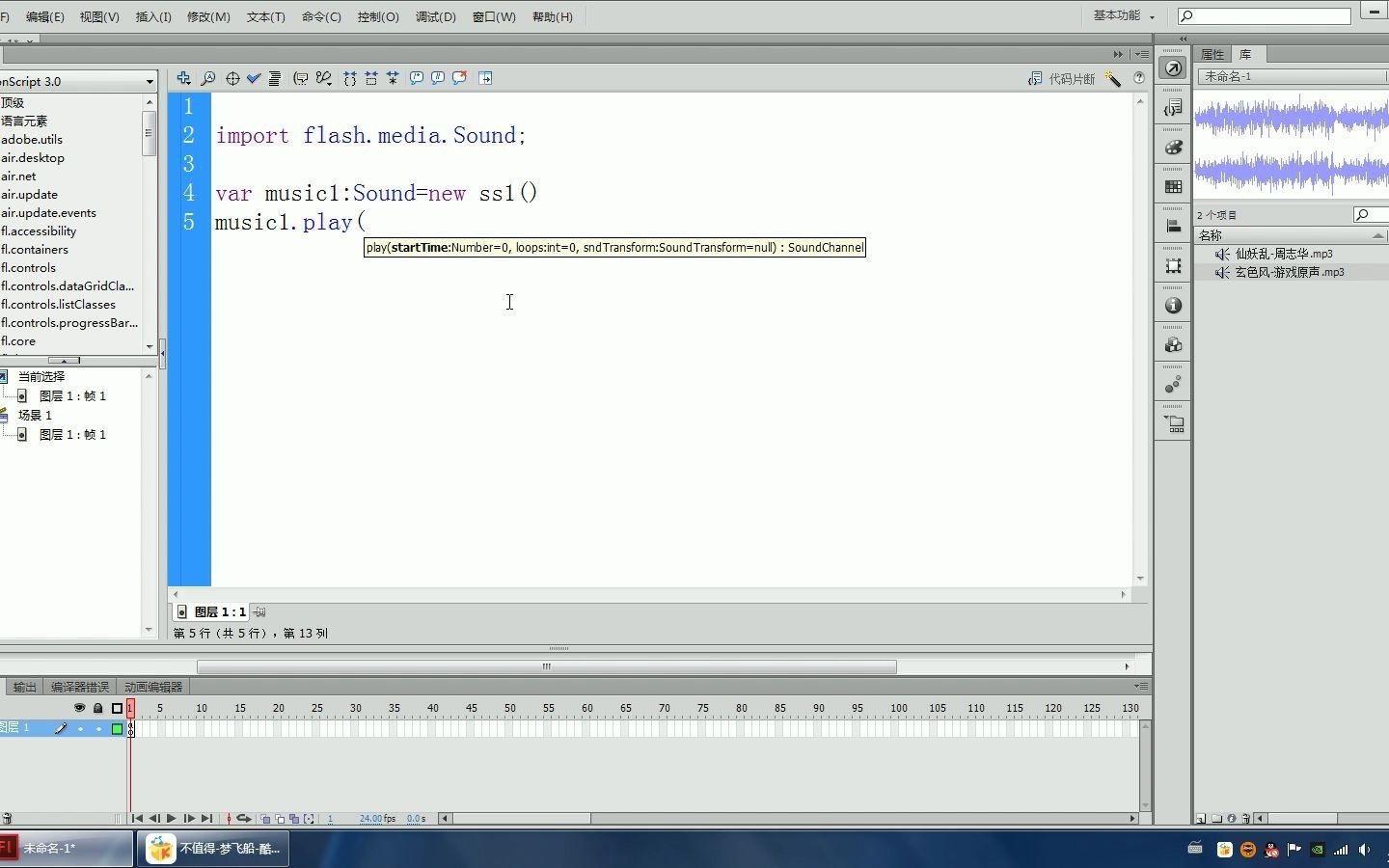This screenshot has width=1389, height=868.
Task: Open the 控制(O) menu
Action: (378, 16)
